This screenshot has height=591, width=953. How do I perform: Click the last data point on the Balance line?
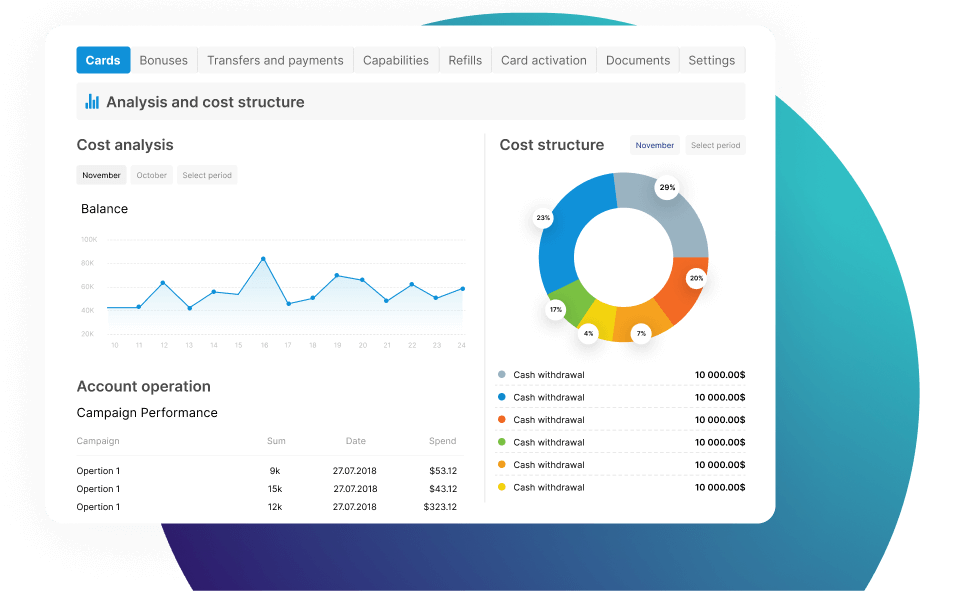point(463,289)
